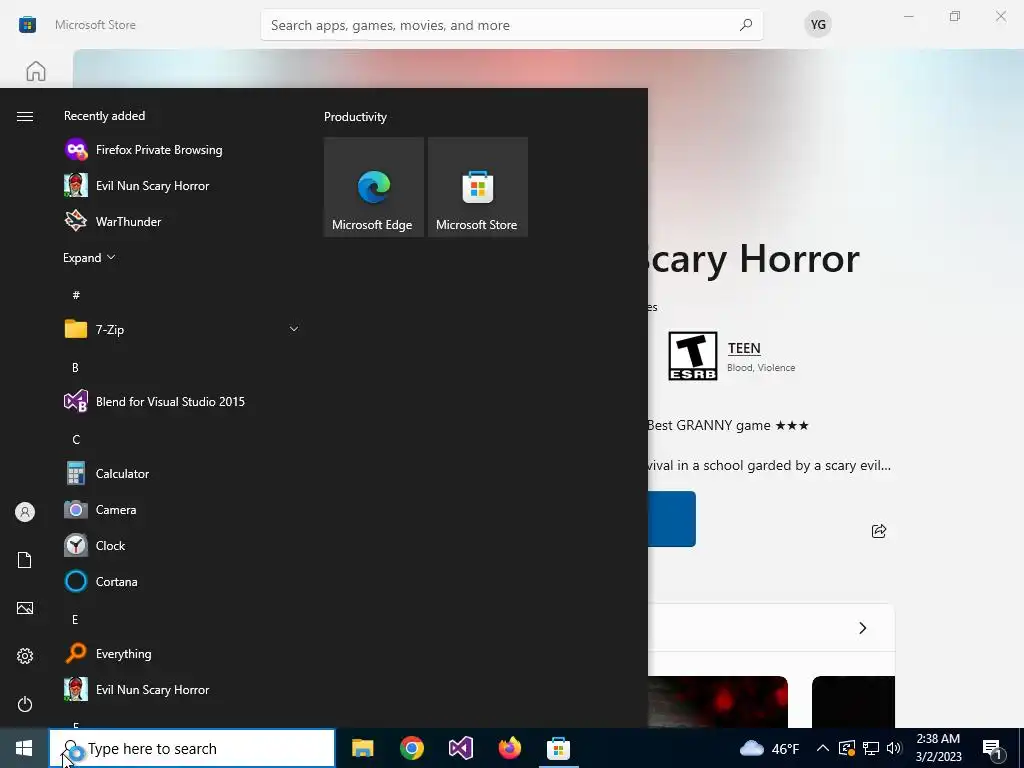Click the Microsoft Store taskbar icon
This screenshot has height=768, width=1024.
tap(558, 748)
